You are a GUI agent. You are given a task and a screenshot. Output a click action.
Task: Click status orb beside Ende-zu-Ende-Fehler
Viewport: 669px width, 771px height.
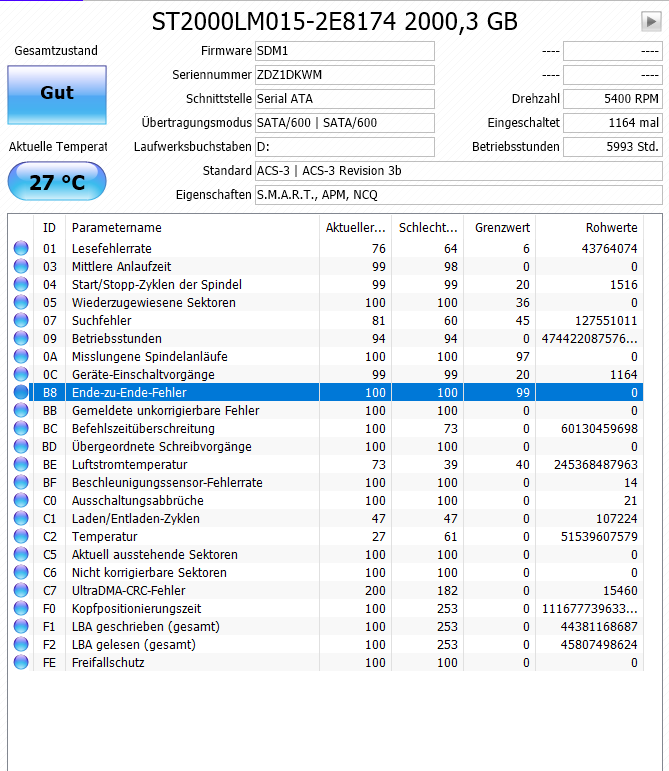[x=21, y=392]
